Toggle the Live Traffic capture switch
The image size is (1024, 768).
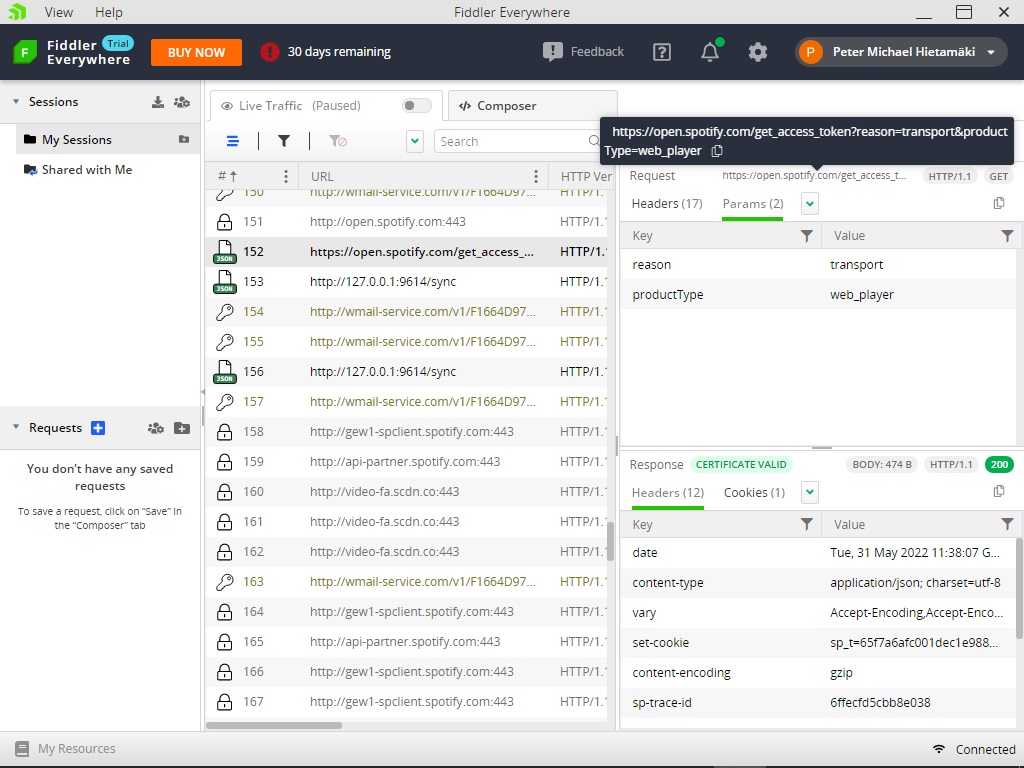[416, 106]
